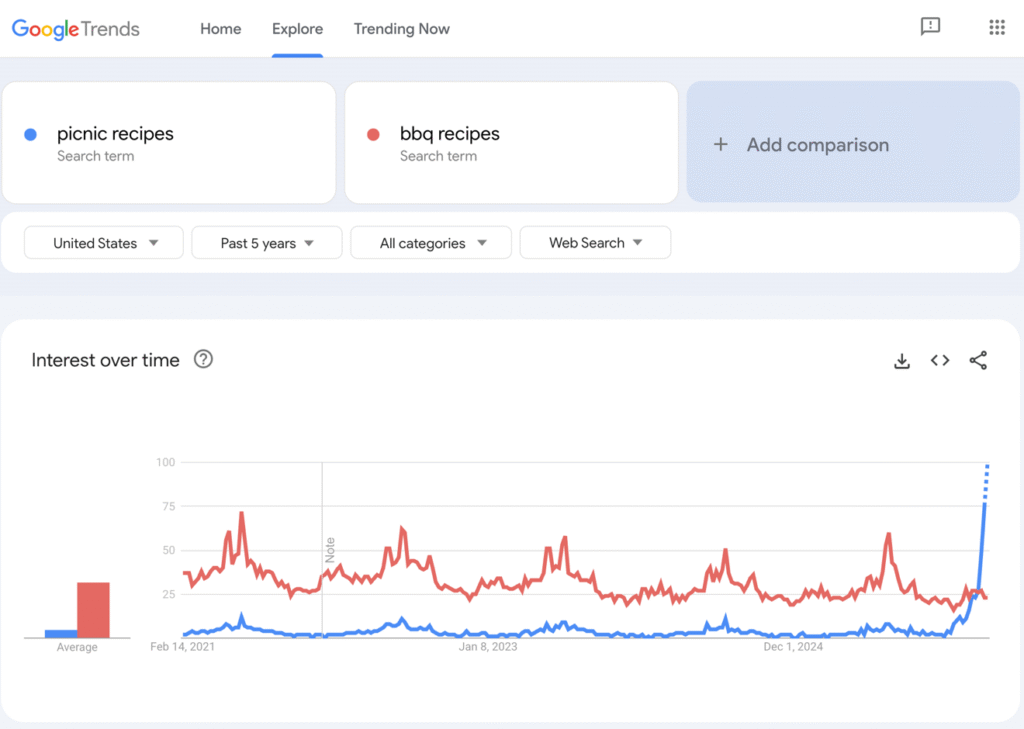Screen dimensions: 1024x729
Task: Expand the All categories dropdown
Action: click(x=430, y=242)
